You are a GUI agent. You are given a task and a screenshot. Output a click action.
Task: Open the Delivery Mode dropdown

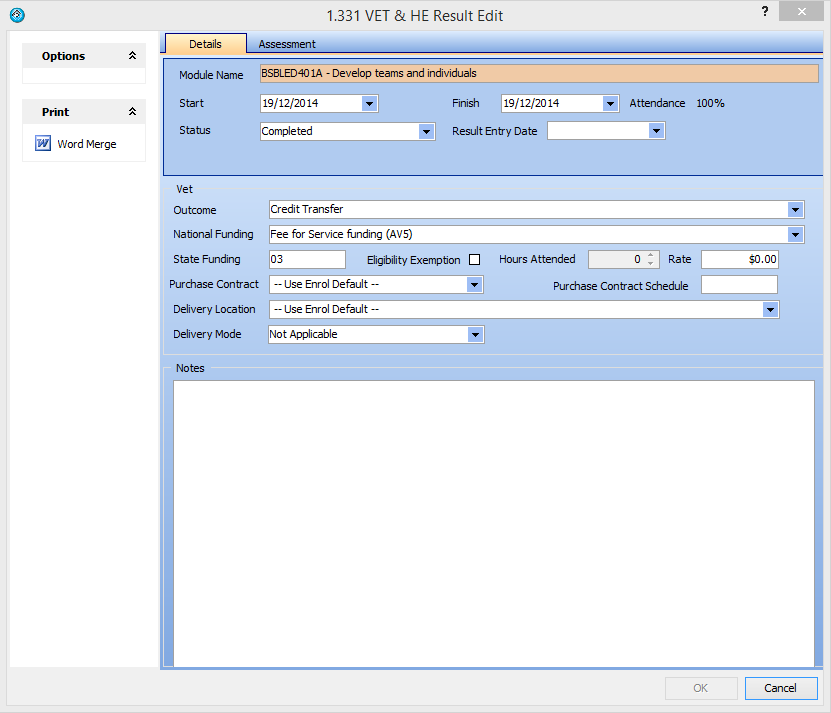(475, 335)
